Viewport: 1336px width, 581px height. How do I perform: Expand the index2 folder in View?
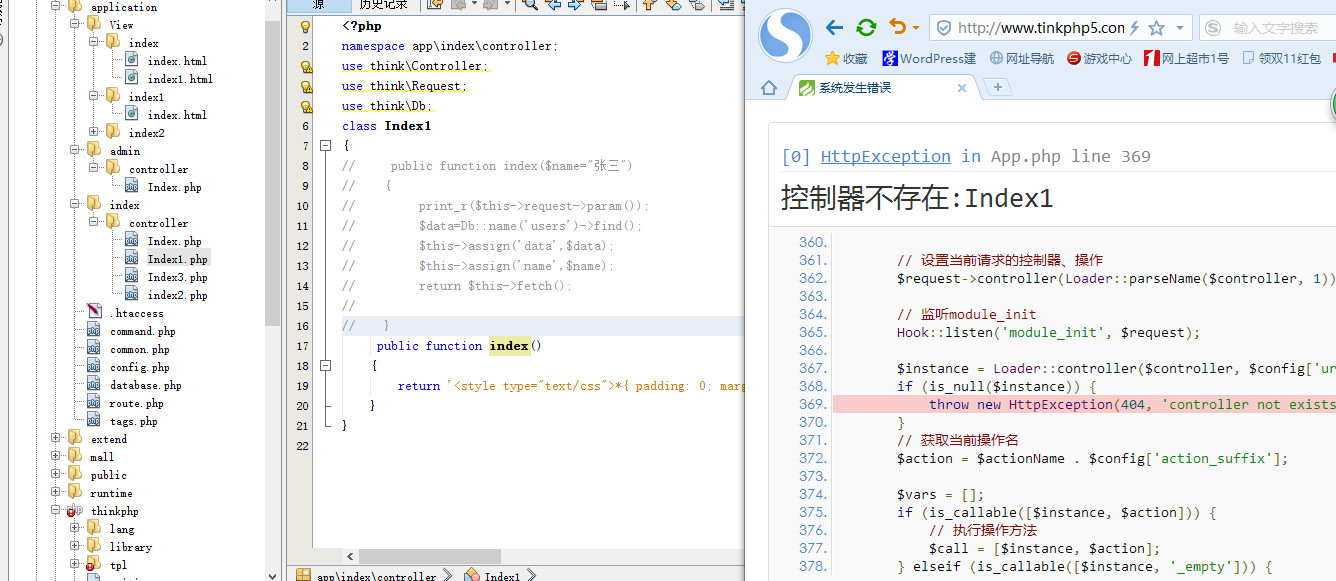tap(94, 133)
